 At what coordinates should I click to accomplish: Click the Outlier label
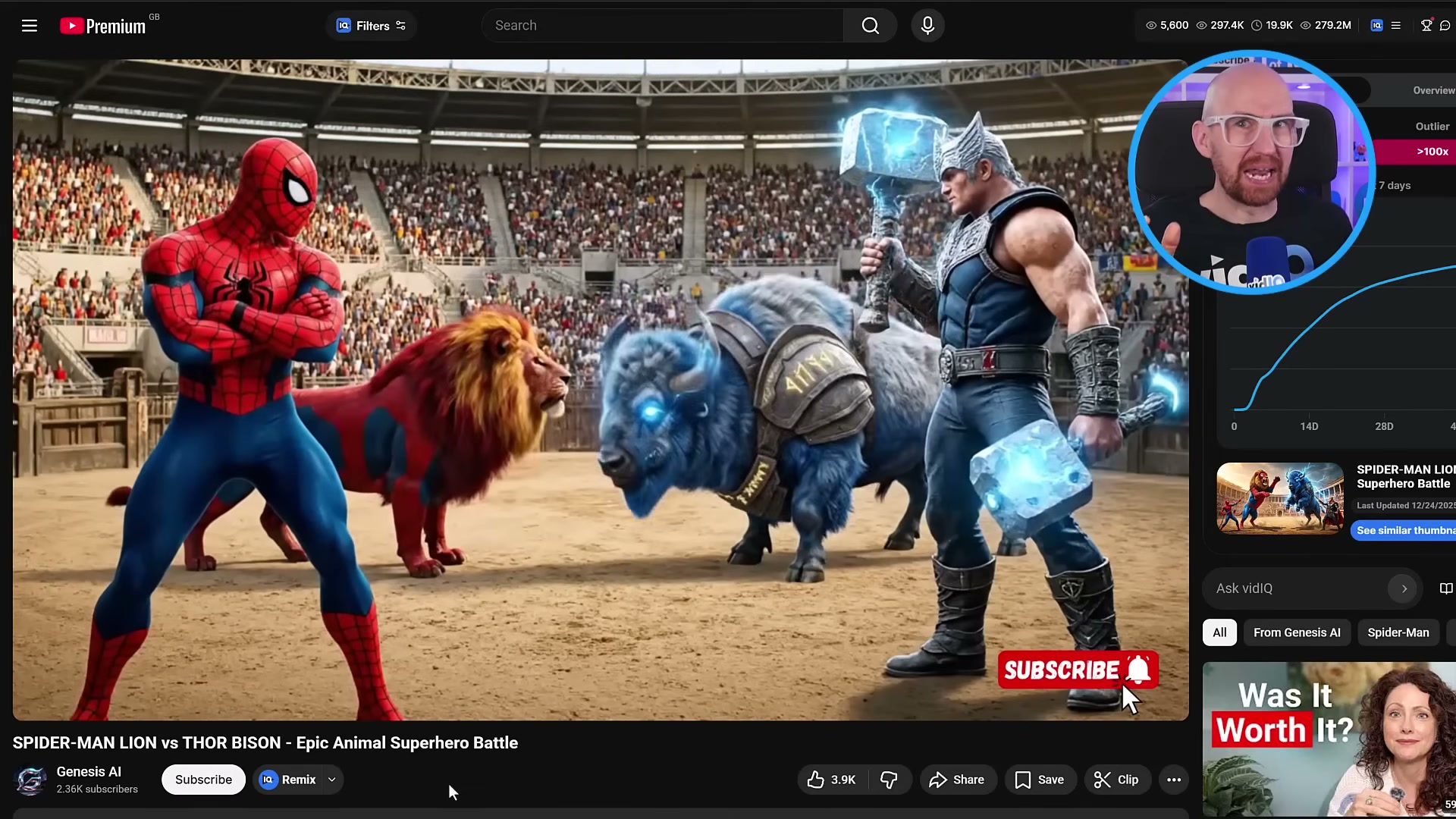1432,127
